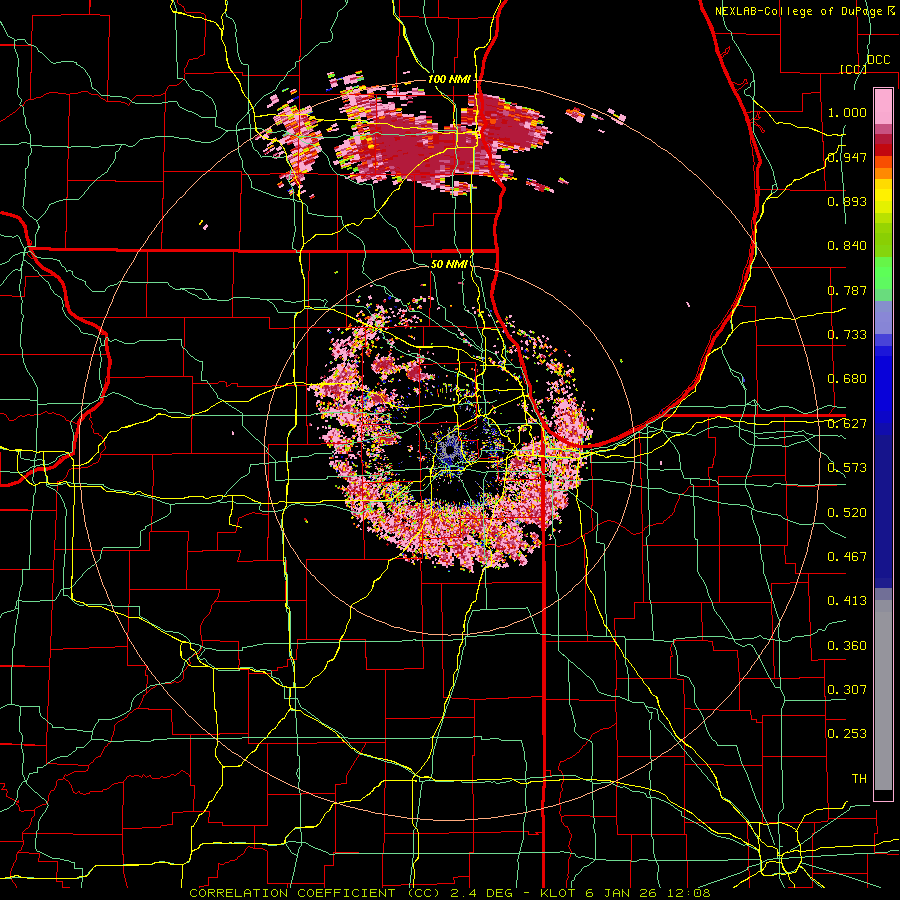The height and width of the screenshot is (900, 900).
Task: Select the 1.000 scale value
Action: (847, 112)
